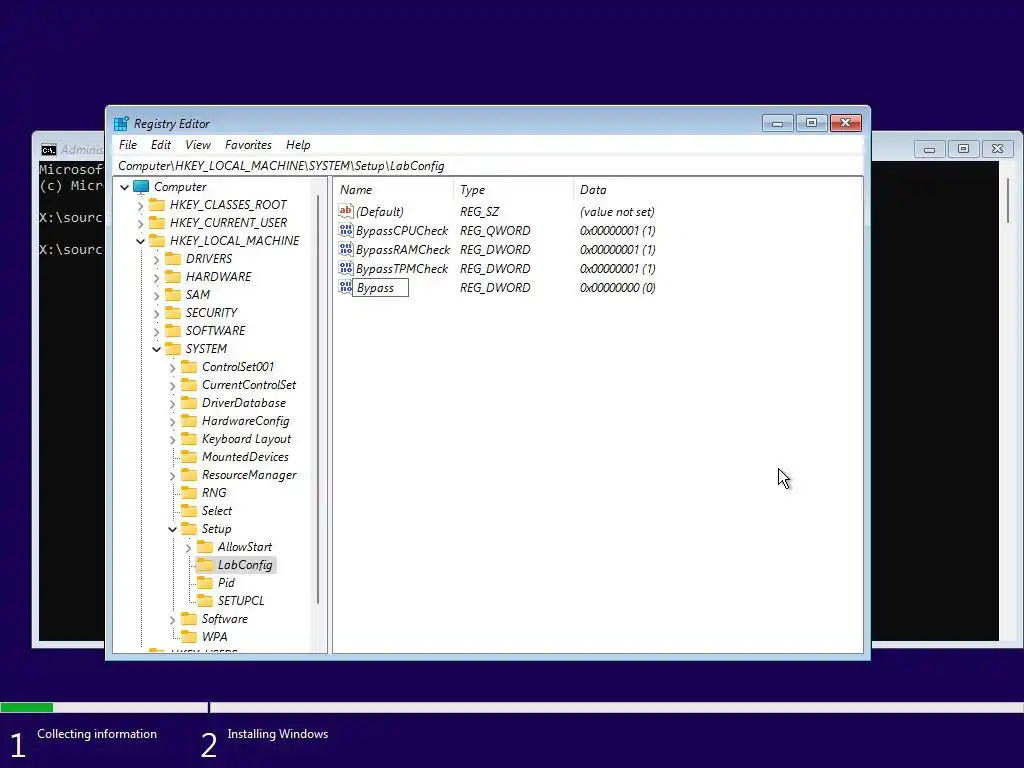
Task: Click the MountedDevices folder icon
Action: point(189,457)
